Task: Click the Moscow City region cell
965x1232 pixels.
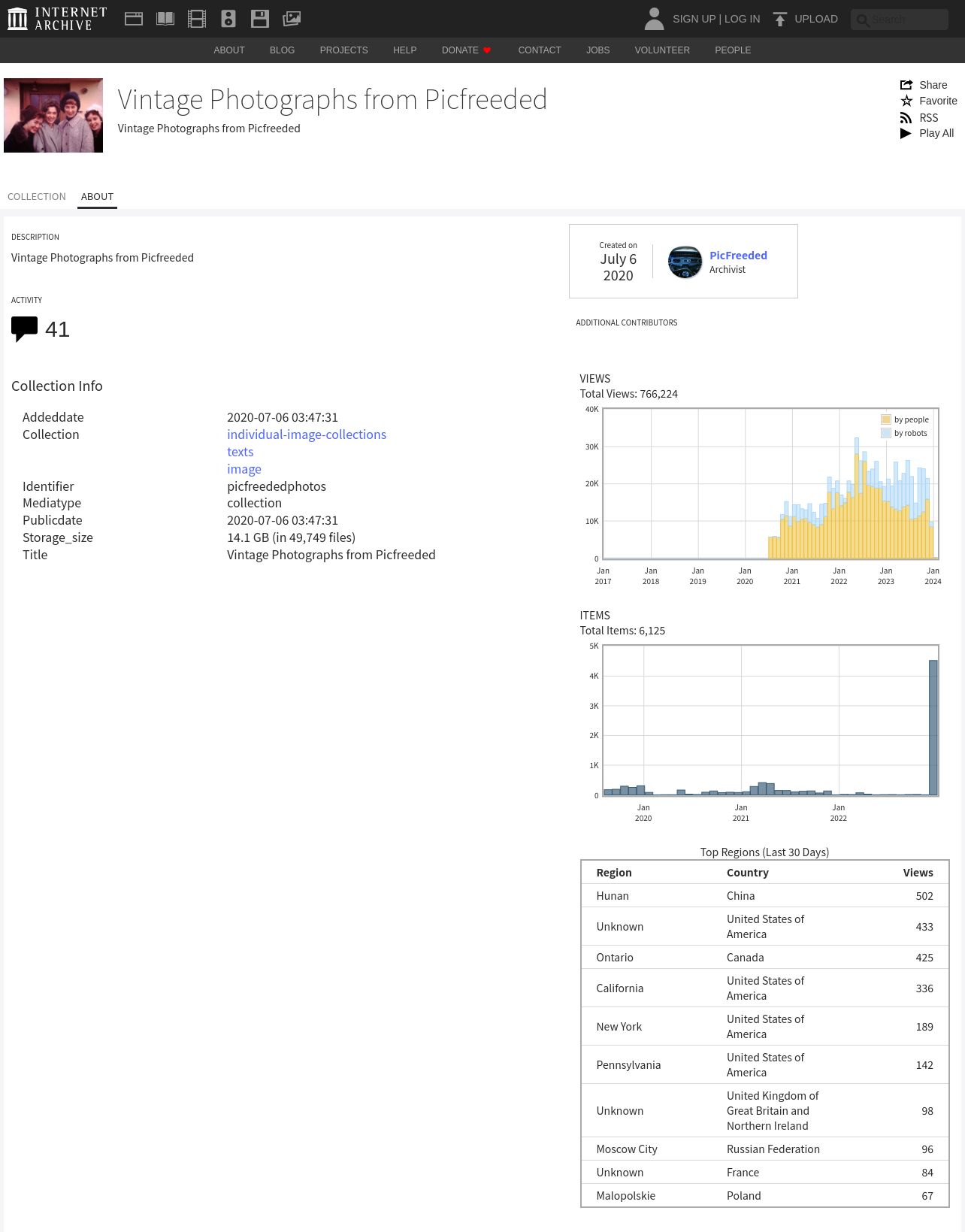Action: pyautogui.click(x=627, y=1149)
